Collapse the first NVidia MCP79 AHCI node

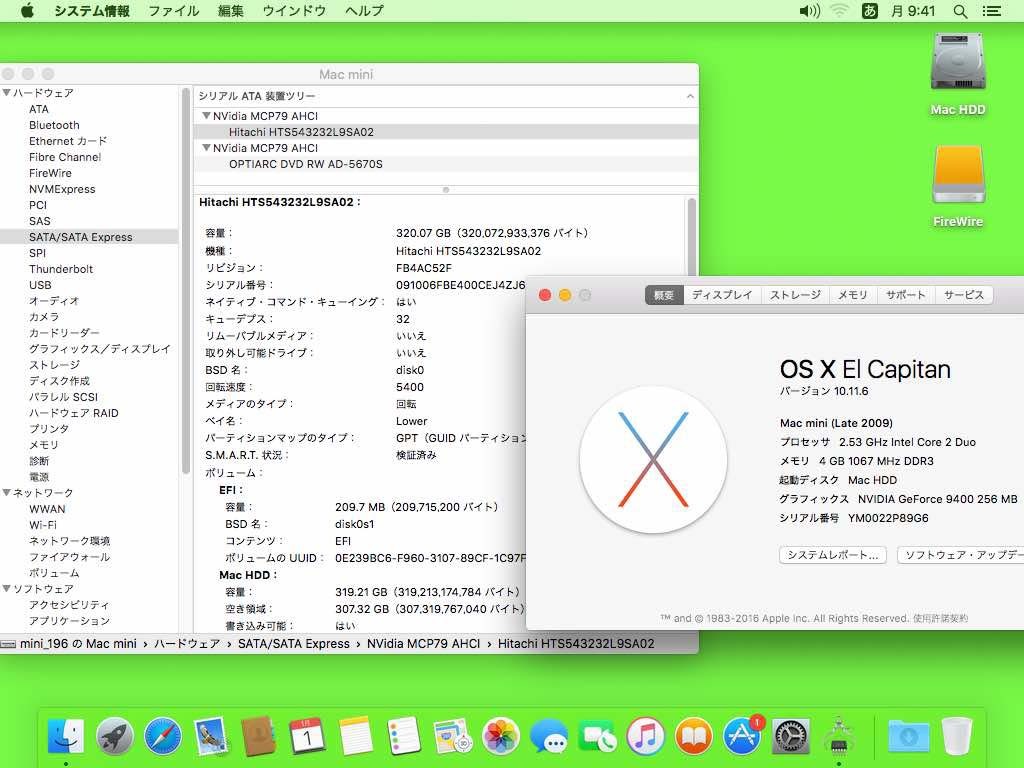pos(206,116)
